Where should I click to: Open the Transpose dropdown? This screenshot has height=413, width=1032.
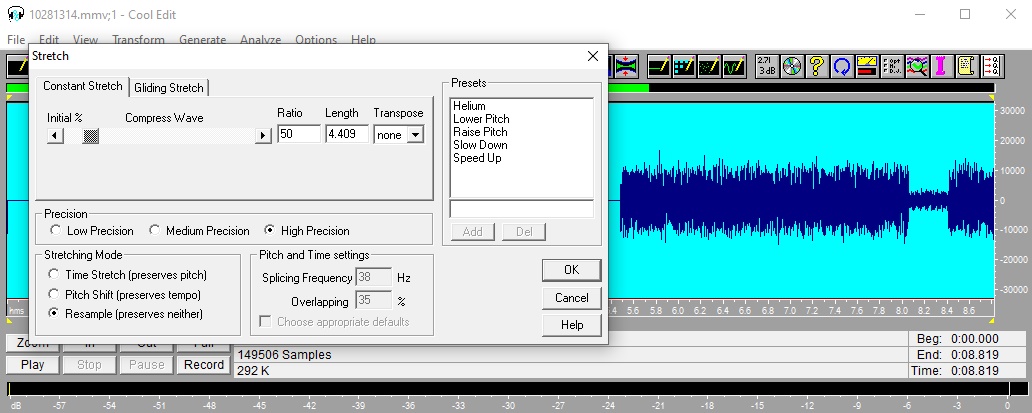coord(415,134)
